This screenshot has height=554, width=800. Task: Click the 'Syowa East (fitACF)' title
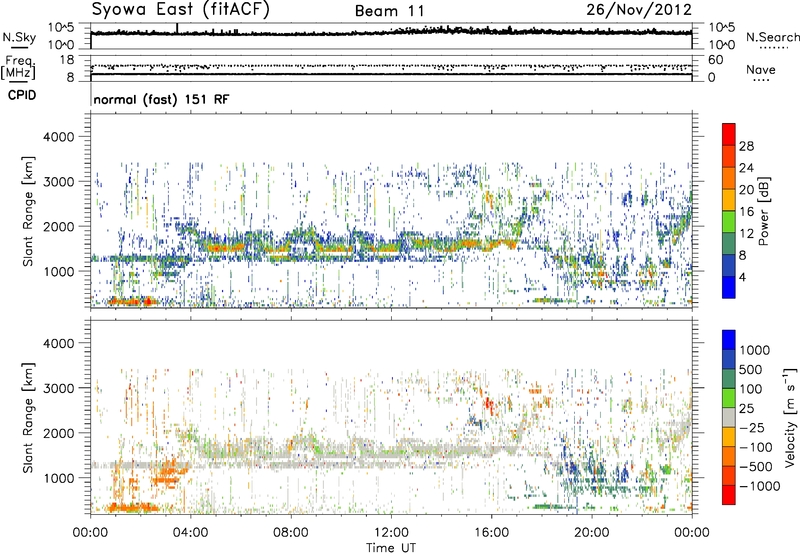[181, 9]
